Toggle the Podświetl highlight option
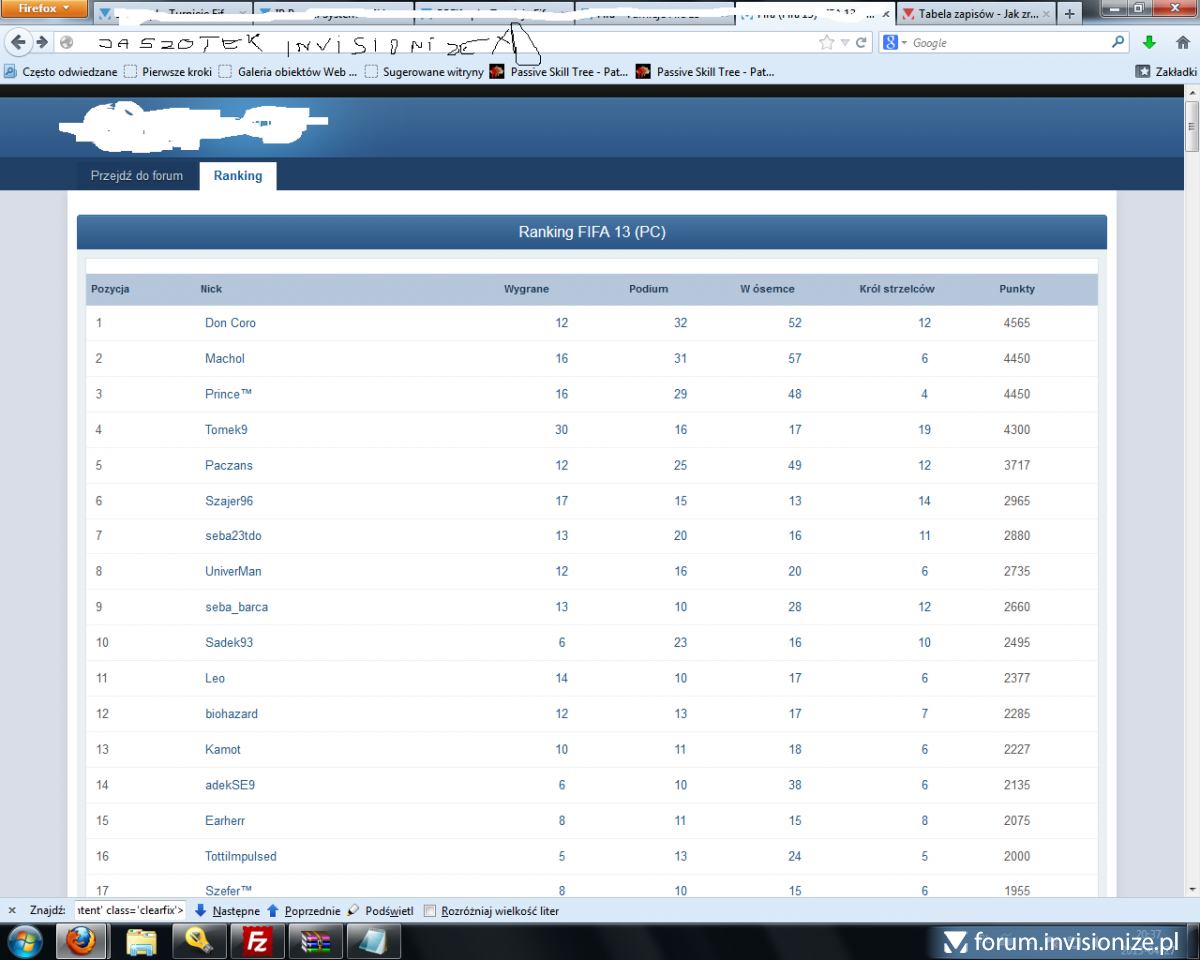Image resolution: width=1200 pixels, height=960 pixels. pyautogui.click(x=381, y=911)
